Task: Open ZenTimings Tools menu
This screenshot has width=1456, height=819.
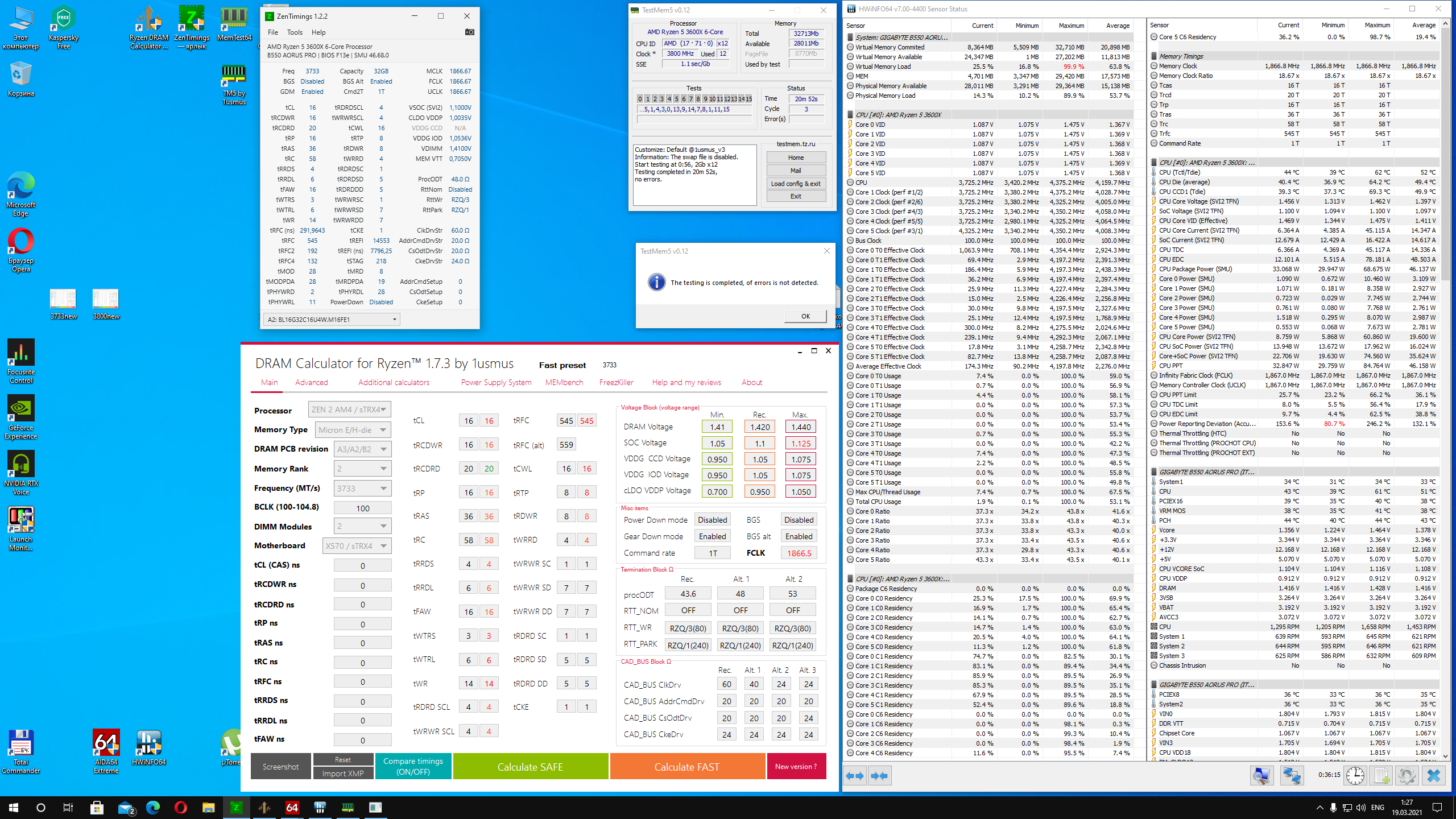Action: coord(295,32)
